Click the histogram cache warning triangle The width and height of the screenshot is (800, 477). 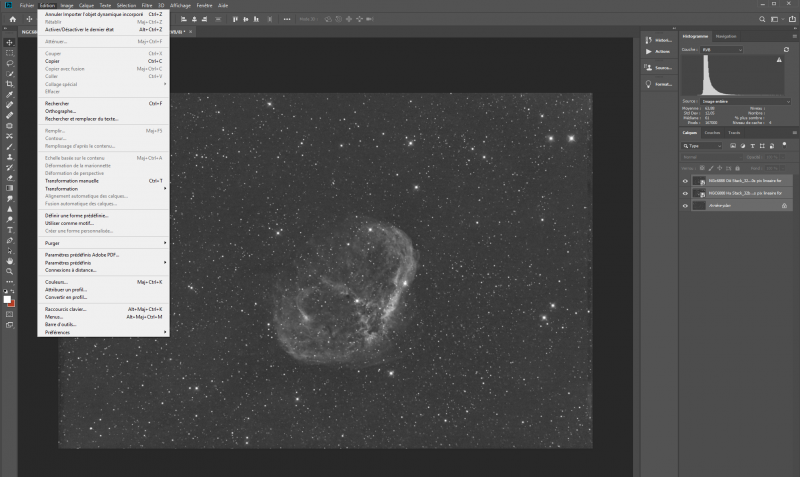pyautogui.click(x=780, y=59)
